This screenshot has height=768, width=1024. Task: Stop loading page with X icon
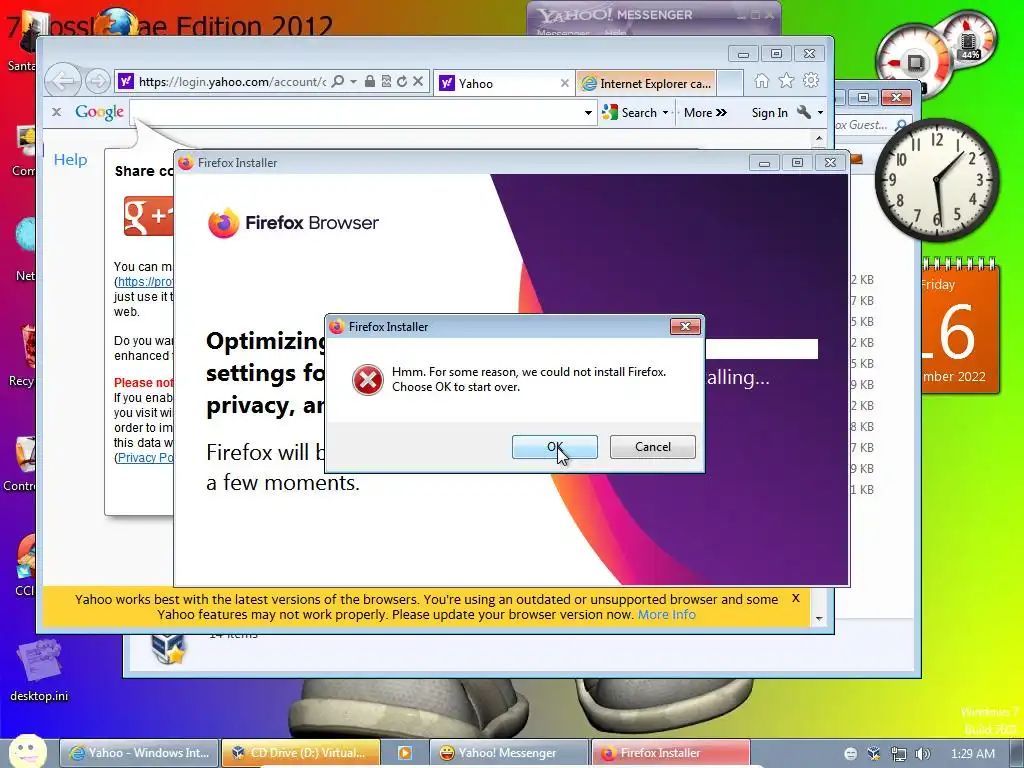point(418,81)
